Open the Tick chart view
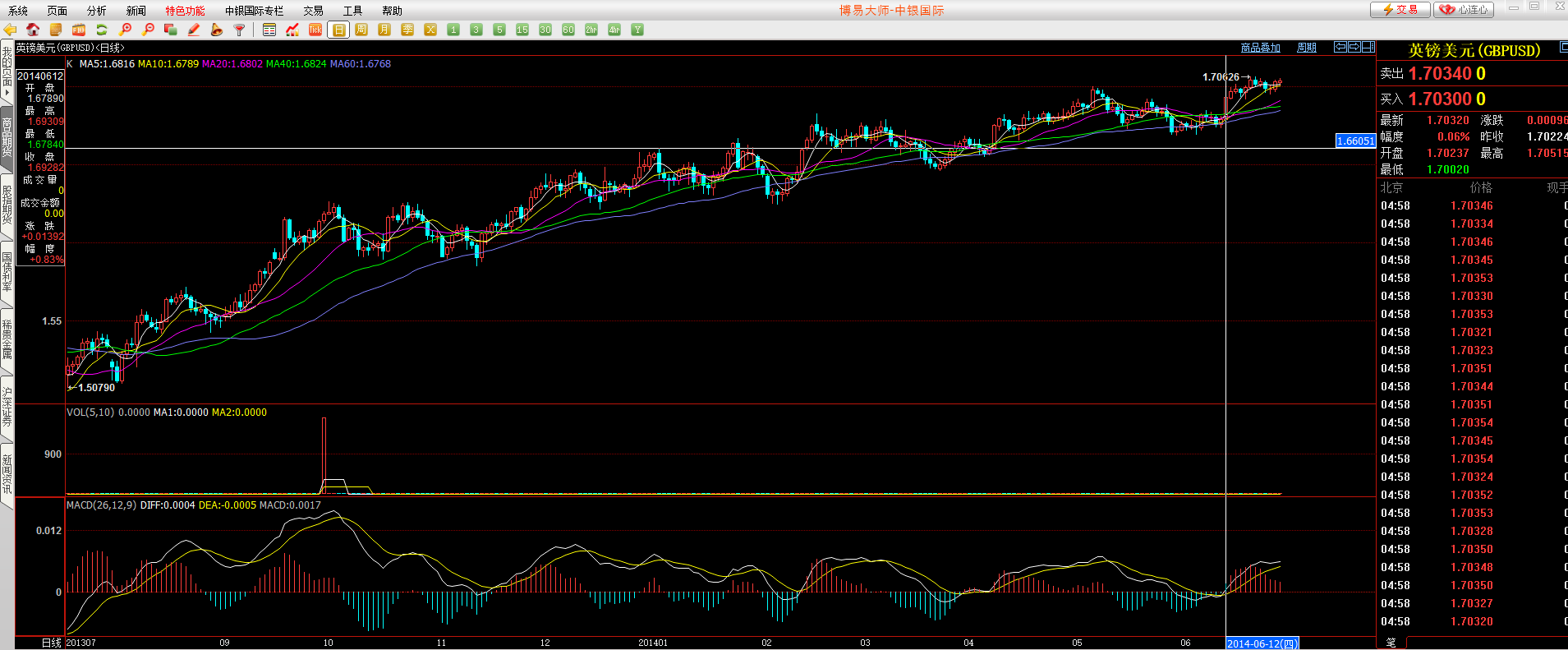This screenshot has height=650, width=1568. coord(315,30)
